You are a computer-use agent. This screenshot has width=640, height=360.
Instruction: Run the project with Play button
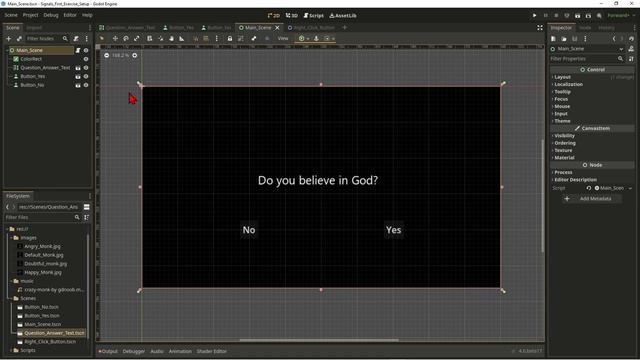click(x=534, y=16)
